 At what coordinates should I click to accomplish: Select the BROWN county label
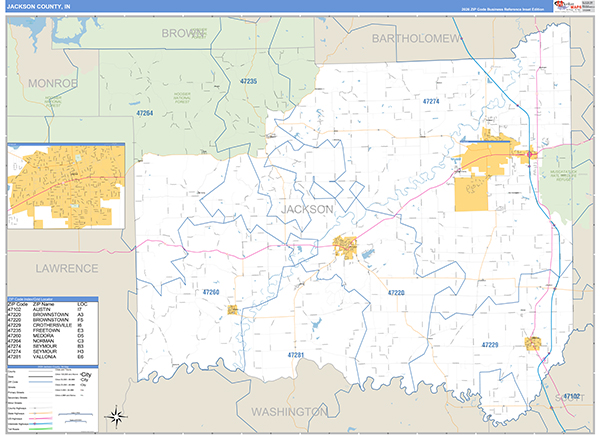183,33
